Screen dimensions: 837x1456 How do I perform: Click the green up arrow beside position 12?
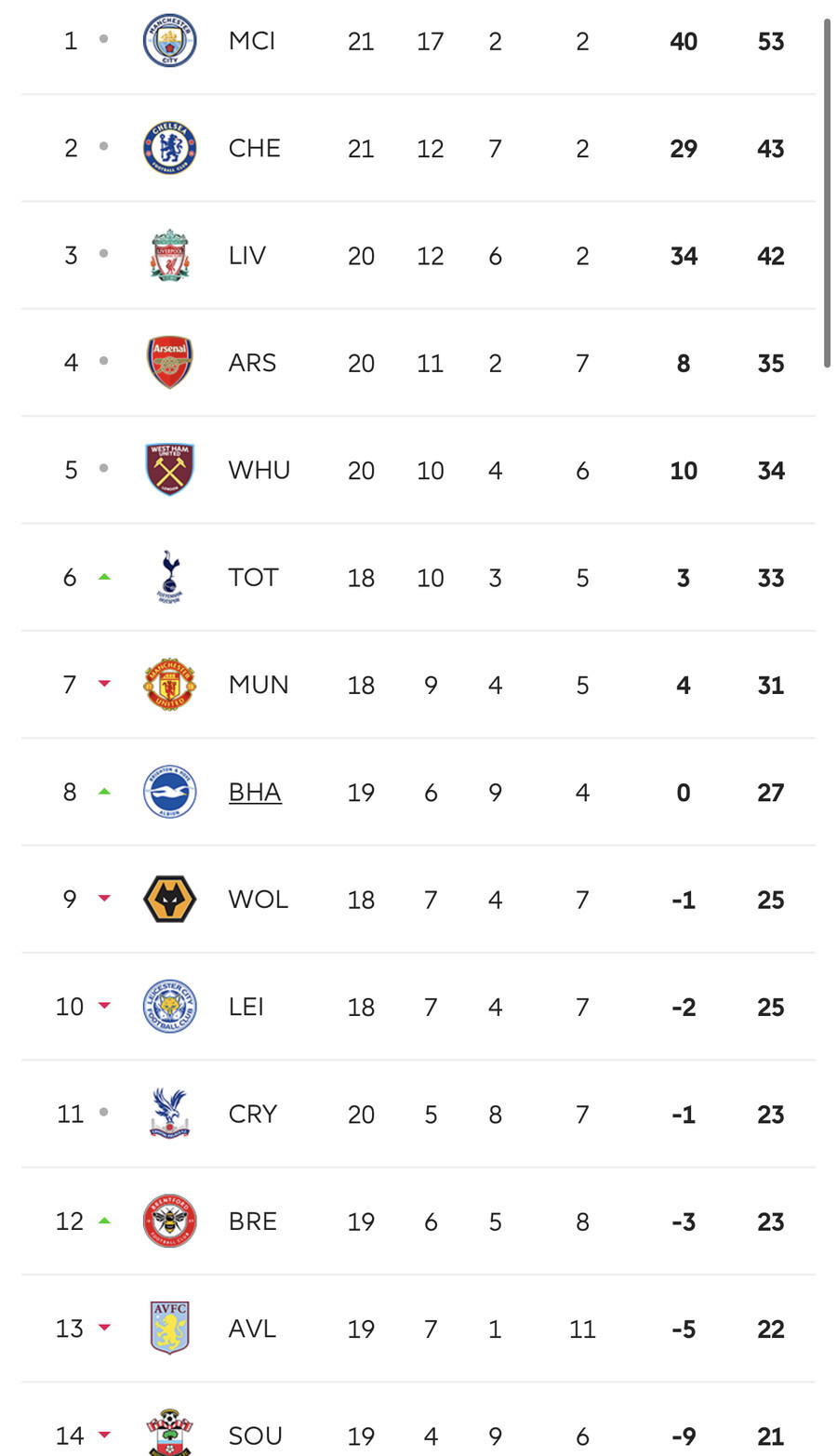coord(104,1221)
